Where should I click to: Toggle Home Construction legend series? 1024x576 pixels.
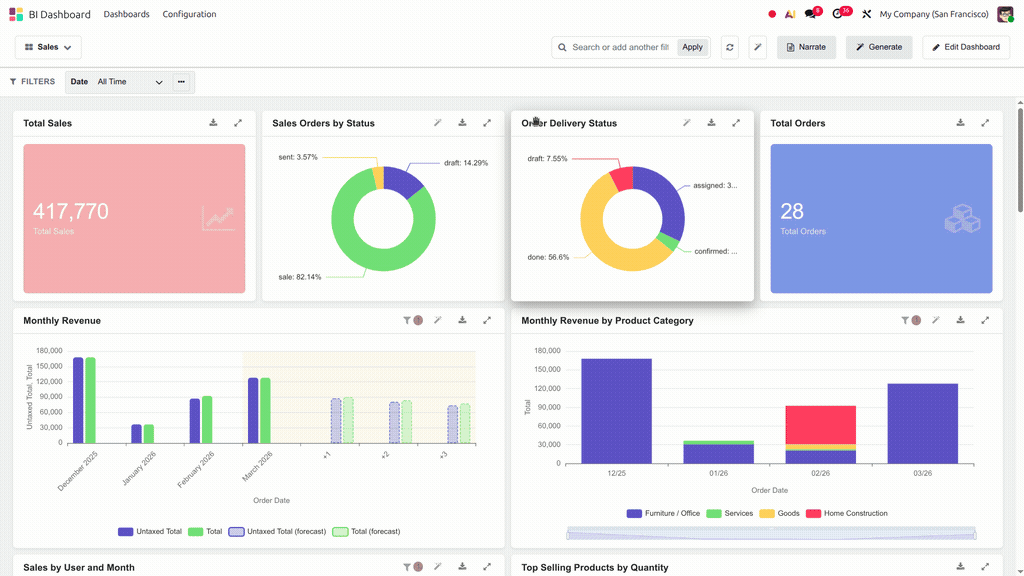pos(846,513)
